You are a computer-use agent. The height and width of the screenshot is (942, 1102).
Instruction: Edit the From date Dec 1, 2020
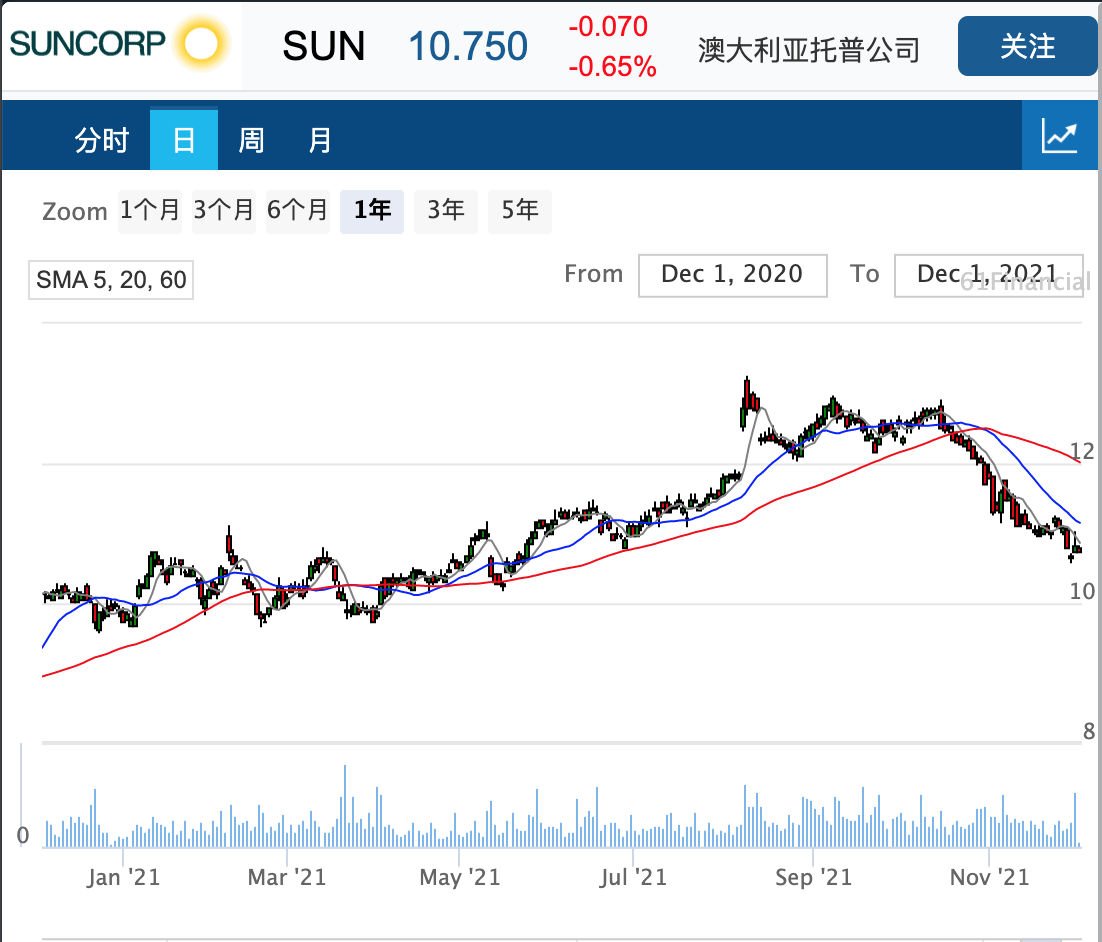(732, 275)
